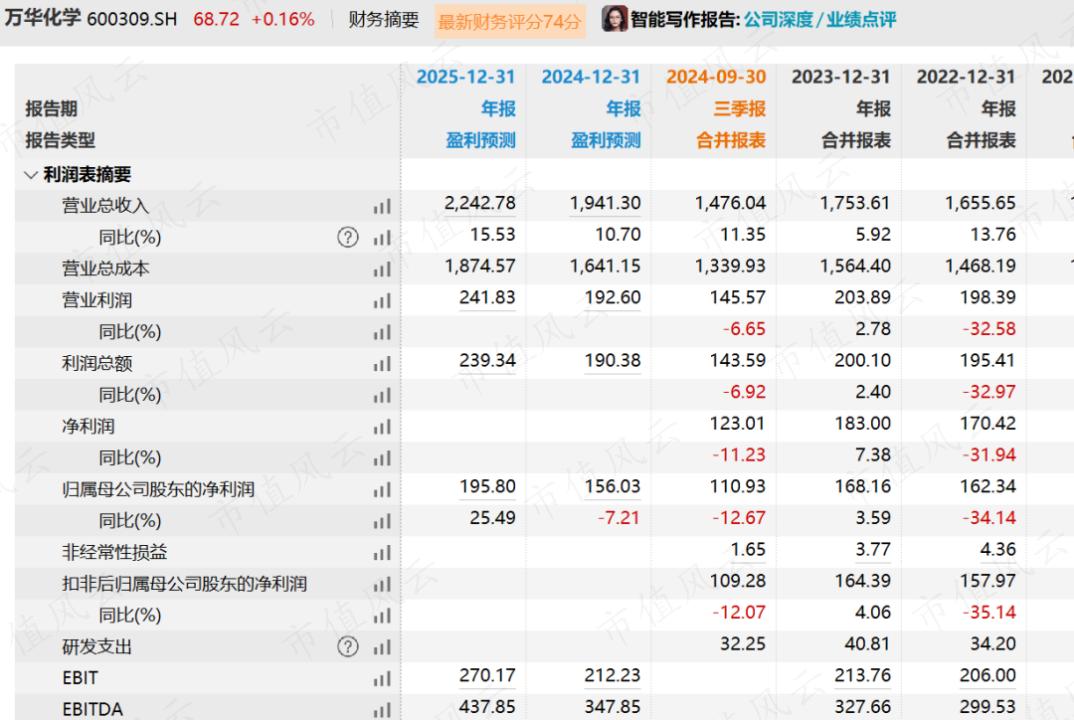Click 三季报 label under 2024-09-30
Image resolution: width=1074 pixels, height=720 pixels.
coord(740,109)
